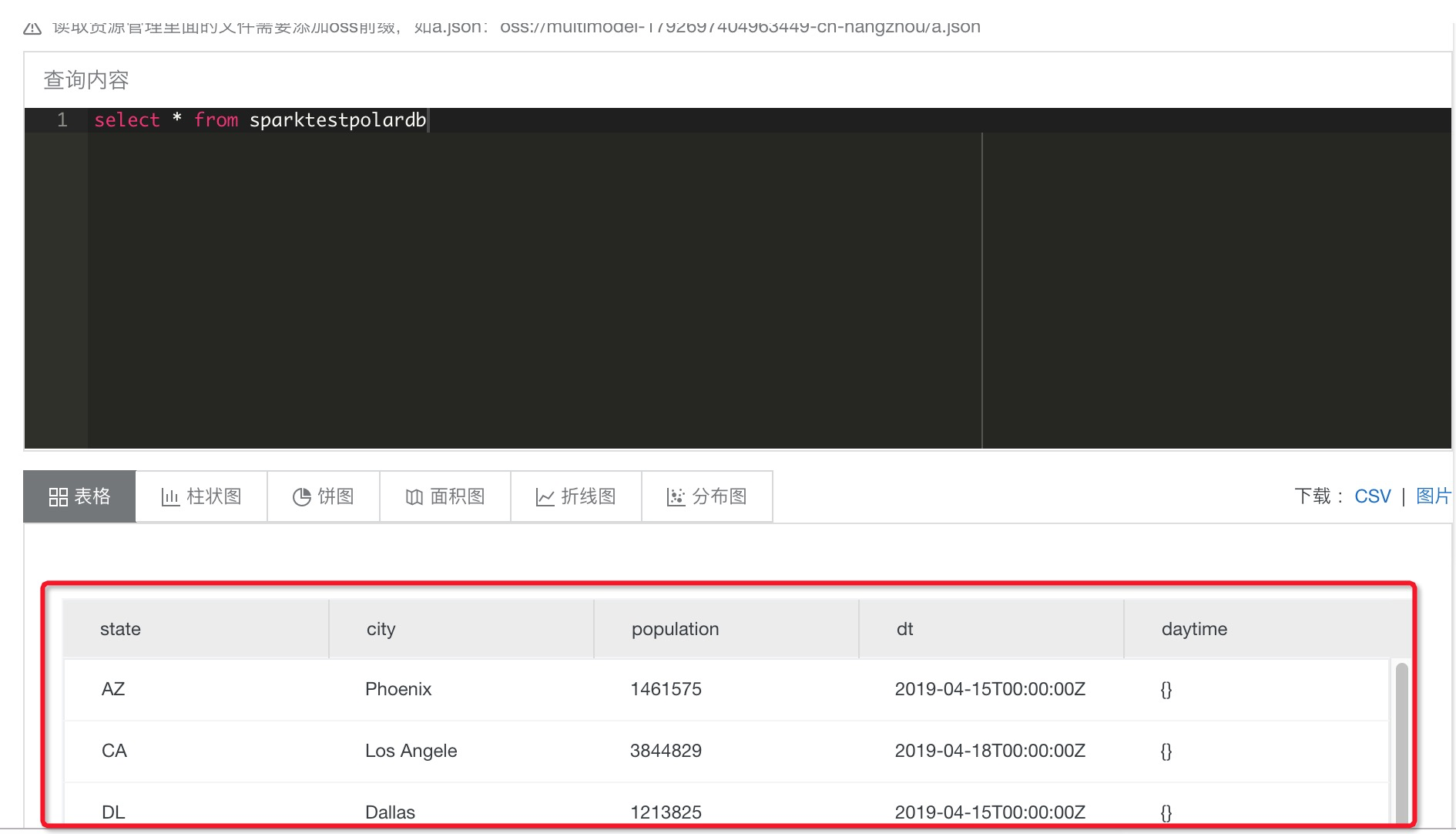Click the scatter plot icon on the 分布图 tab
This screenshot has width=1456, height=834.
pyautogui.click(x=676, y=496)
